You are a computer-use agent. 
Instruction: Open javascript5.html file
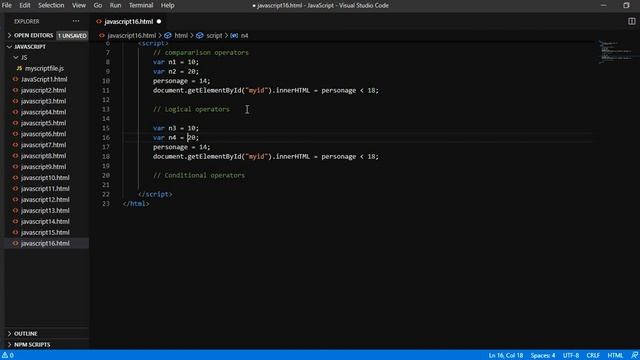tap(43, 123)
